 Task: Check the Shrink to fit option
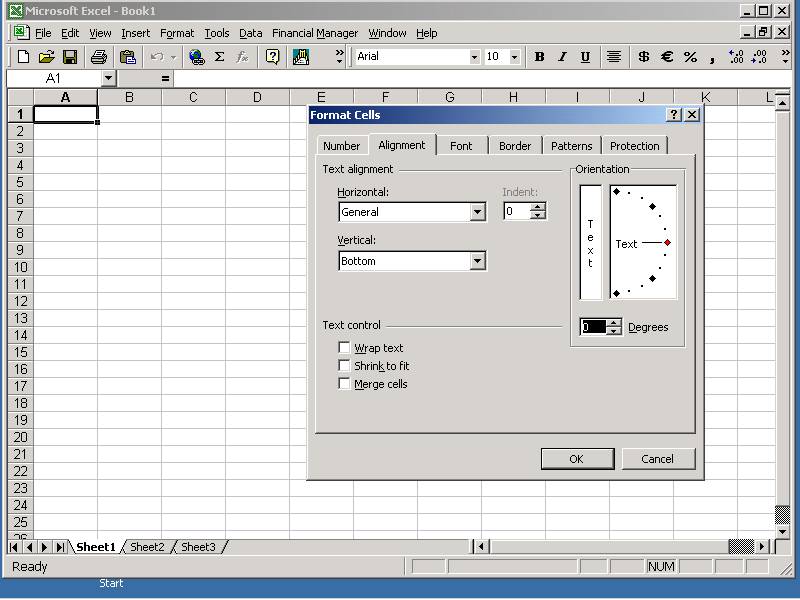pyautogui.click(x=345, y=366)
